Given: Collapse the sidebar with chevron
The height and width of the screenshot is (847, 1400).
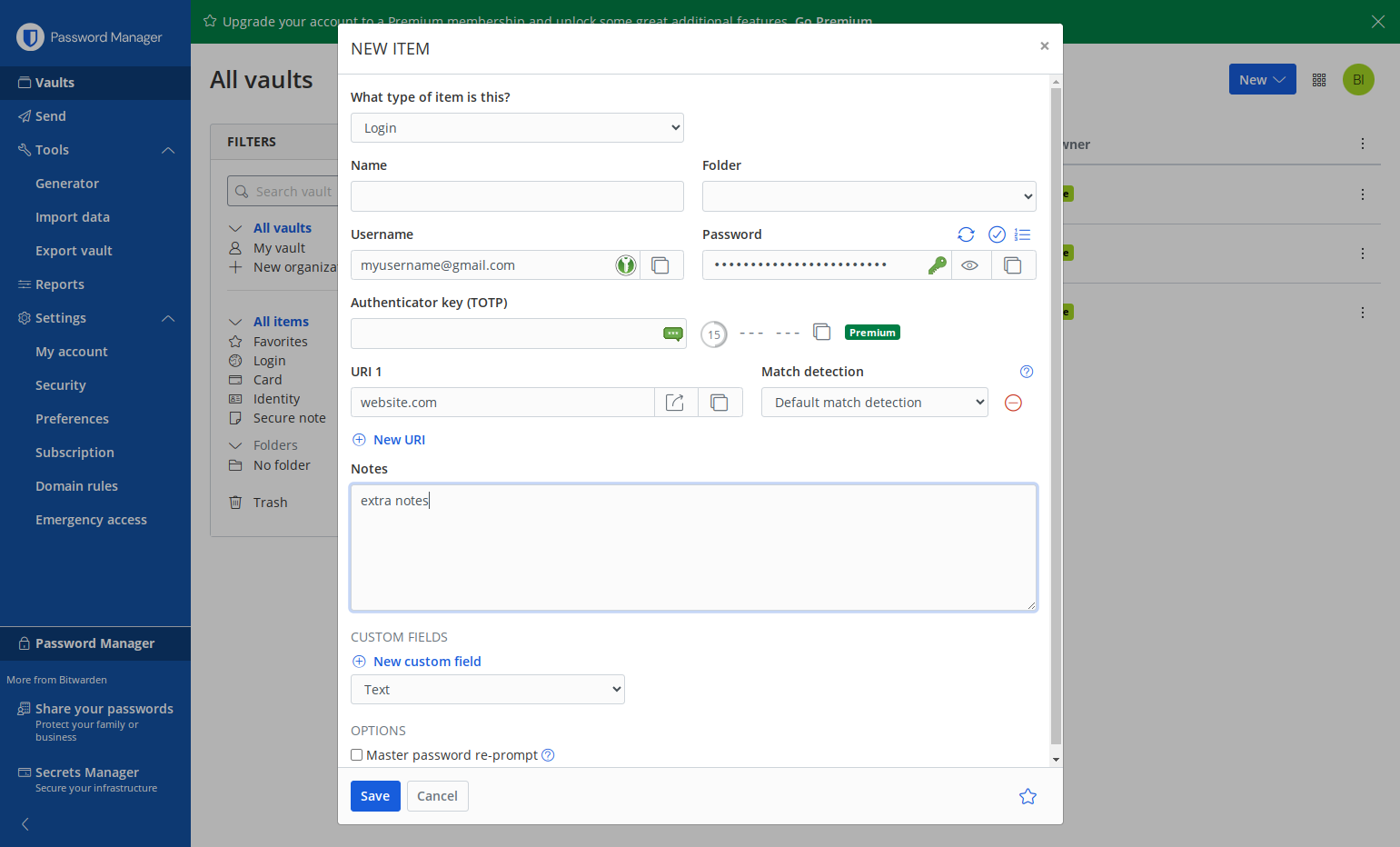Looking at the screenshot, I should coord(25,824).
